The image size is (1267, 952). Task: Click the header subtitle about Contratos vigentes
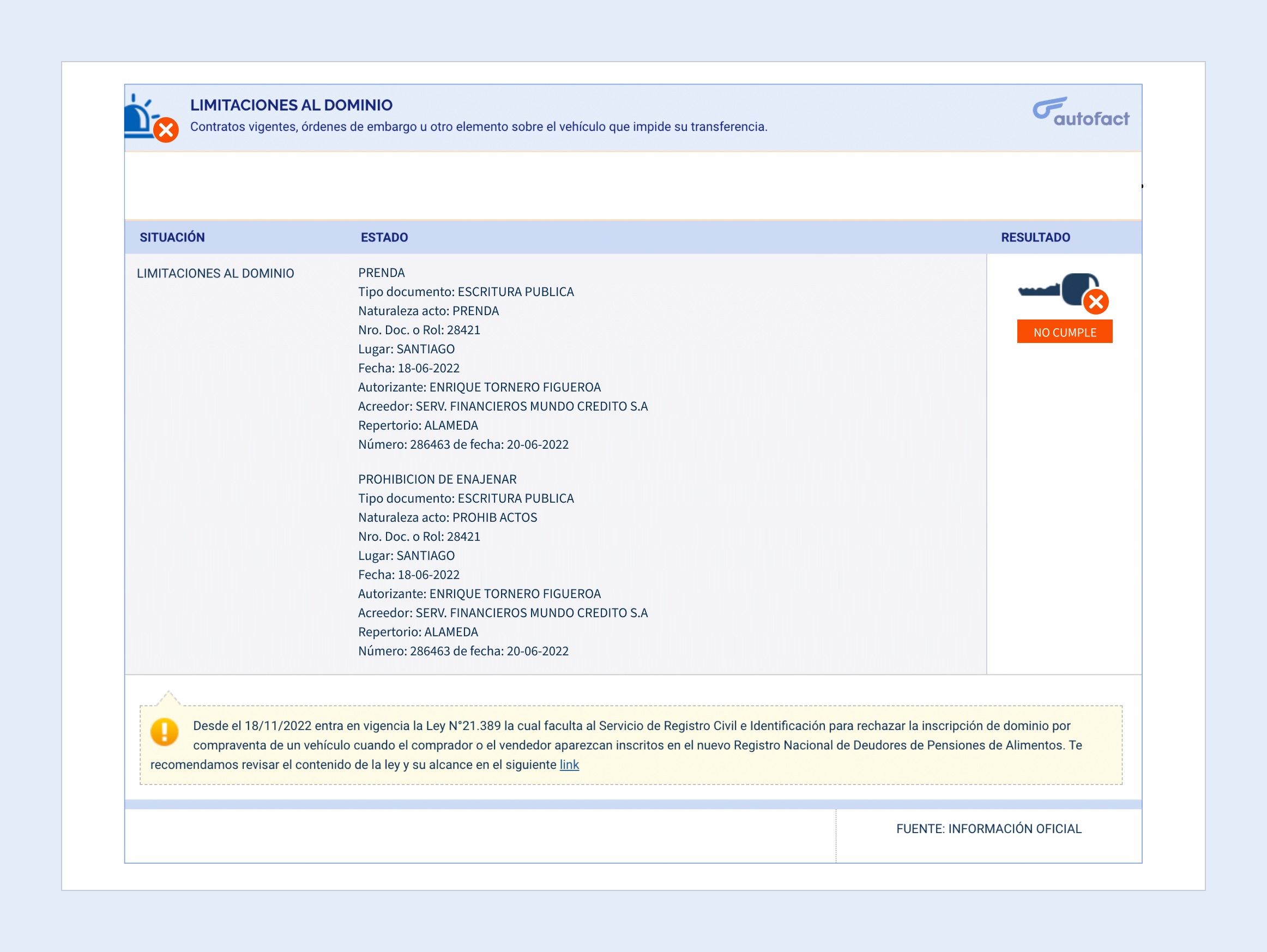(478, 126)
